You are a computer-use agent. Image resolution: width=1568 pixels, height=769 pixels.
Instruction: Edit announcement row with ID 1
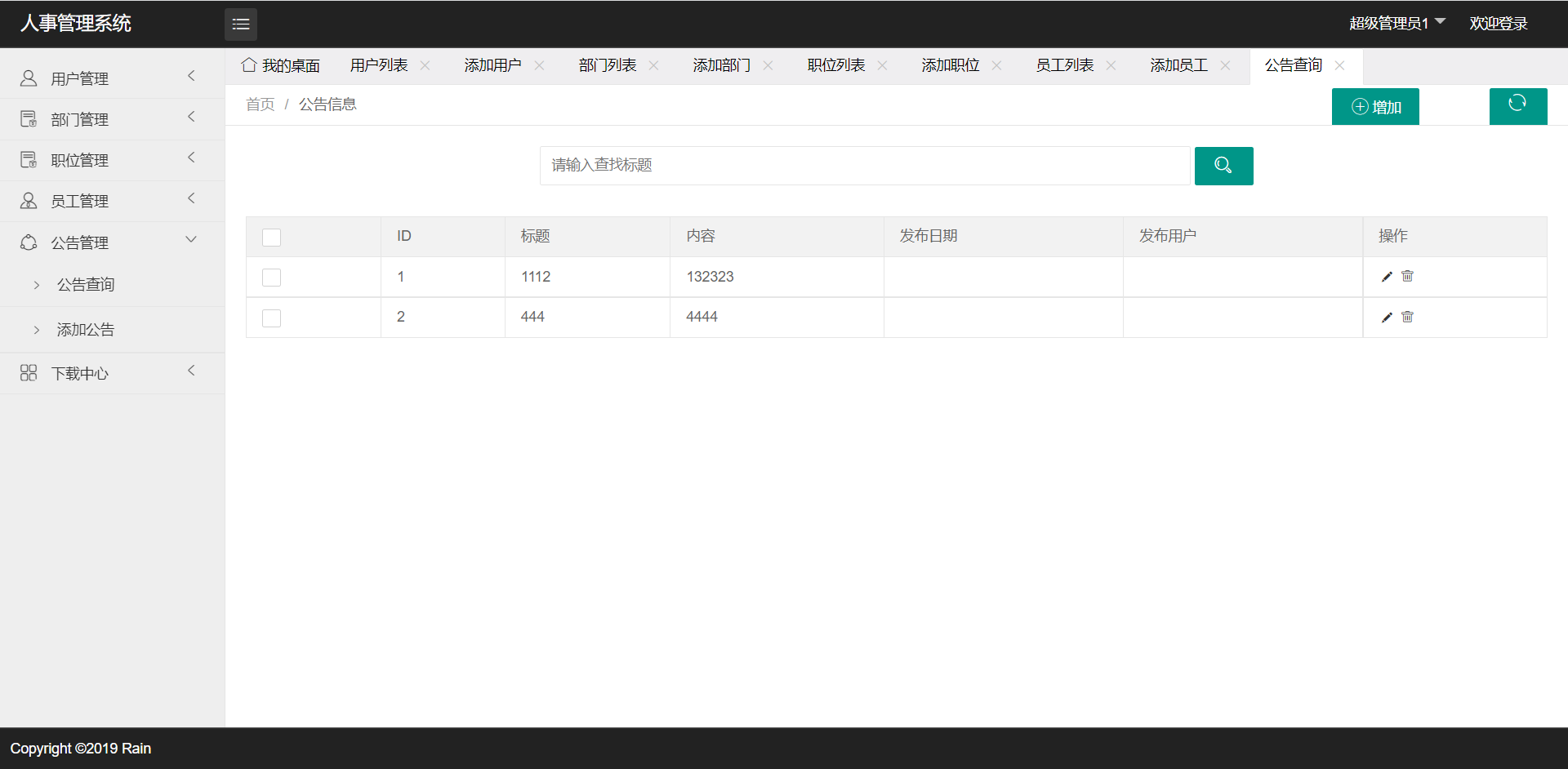(1386, 277)
